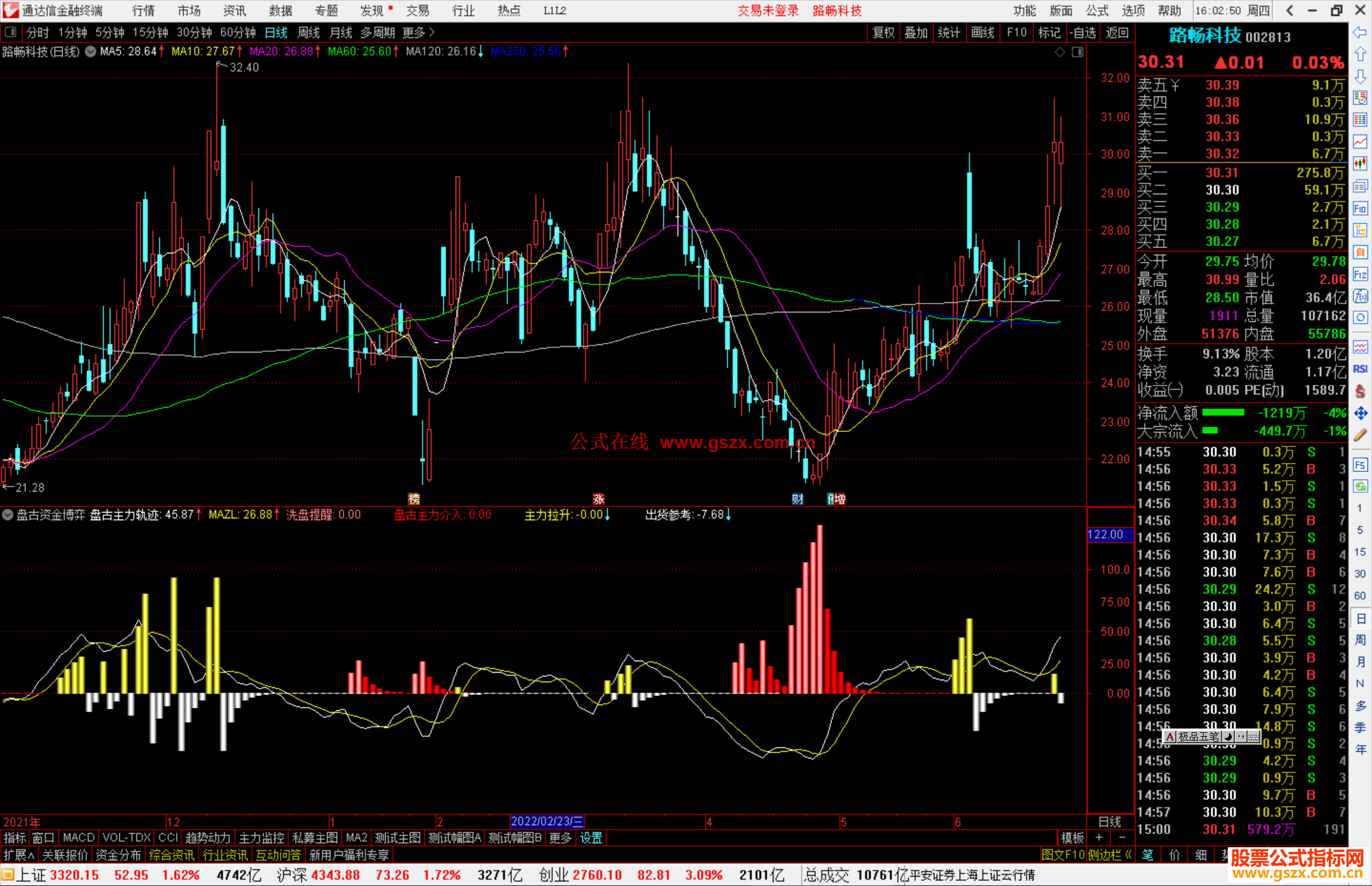This screenshot has width=1372, height=886.
Task: Open 图文F10 at bottom right
Action: (x=1063, y=856)
